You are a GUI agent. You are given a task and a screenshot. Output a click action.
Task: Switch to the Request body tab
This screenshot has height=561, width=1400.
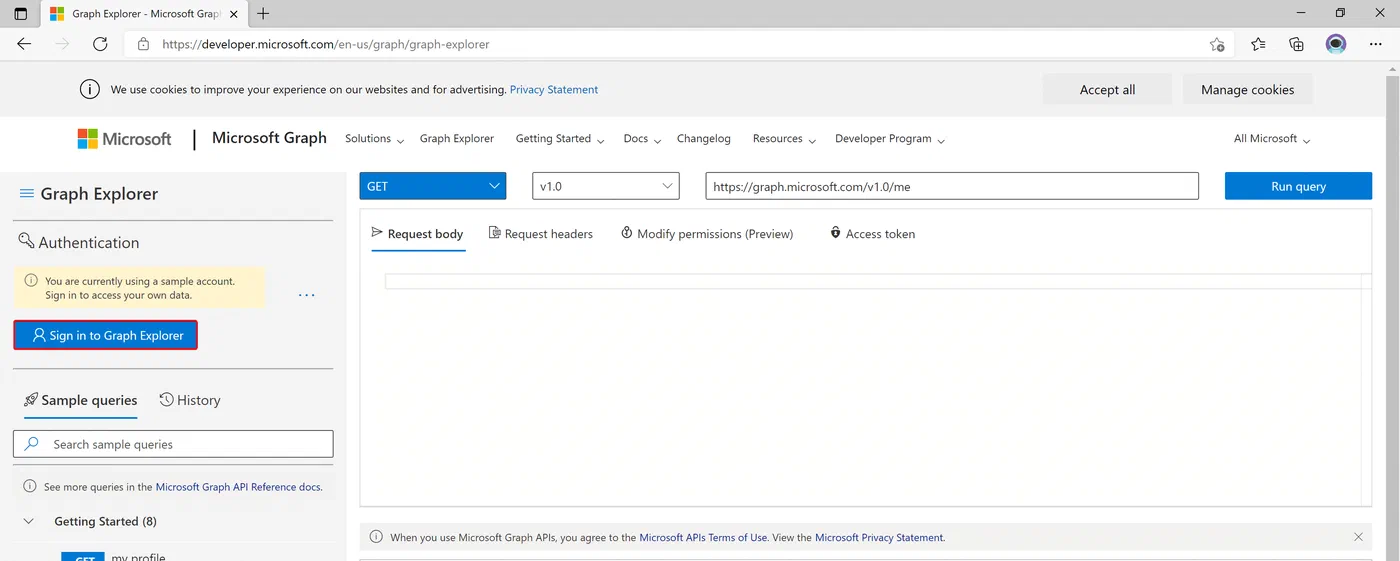click(417, 234)
